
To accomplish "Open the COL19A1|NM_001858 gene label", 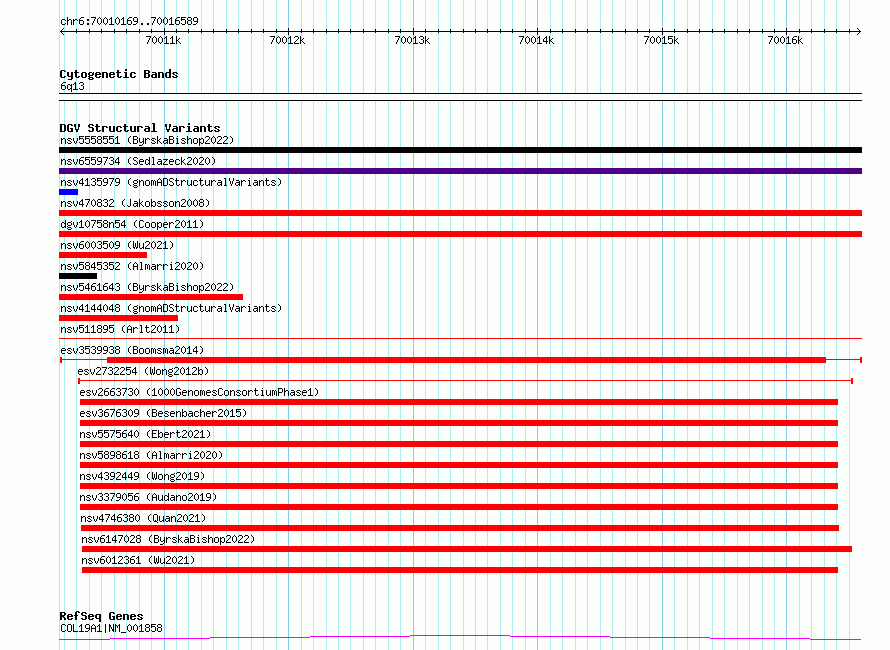I will point(111,628).
